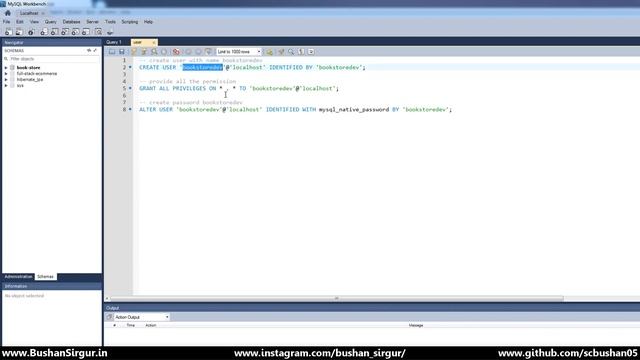Click the create new function icon
Image resolution: width=640 pixels, height=360 pixels.
(86, 32)
